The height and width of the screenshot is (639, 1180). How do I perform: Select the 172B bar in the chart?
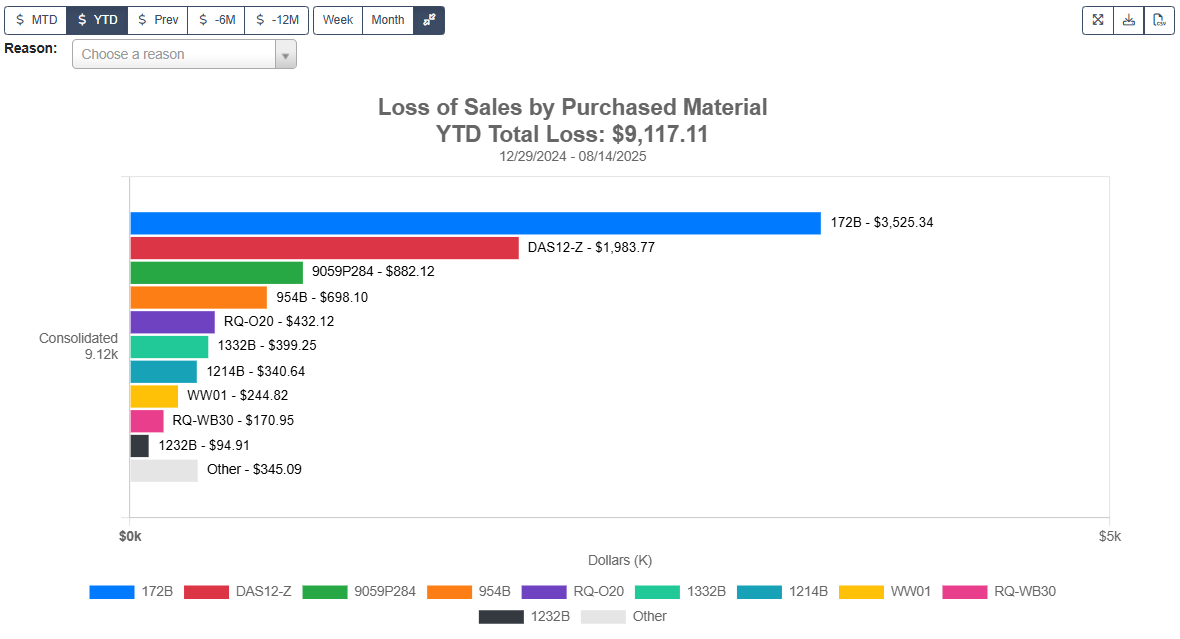475,221
